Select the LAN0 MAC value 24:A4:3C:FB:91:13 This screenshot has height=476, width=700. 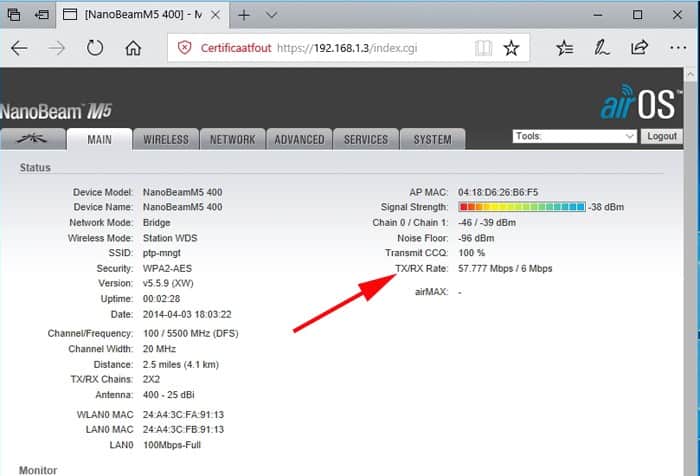coord(183,430)
